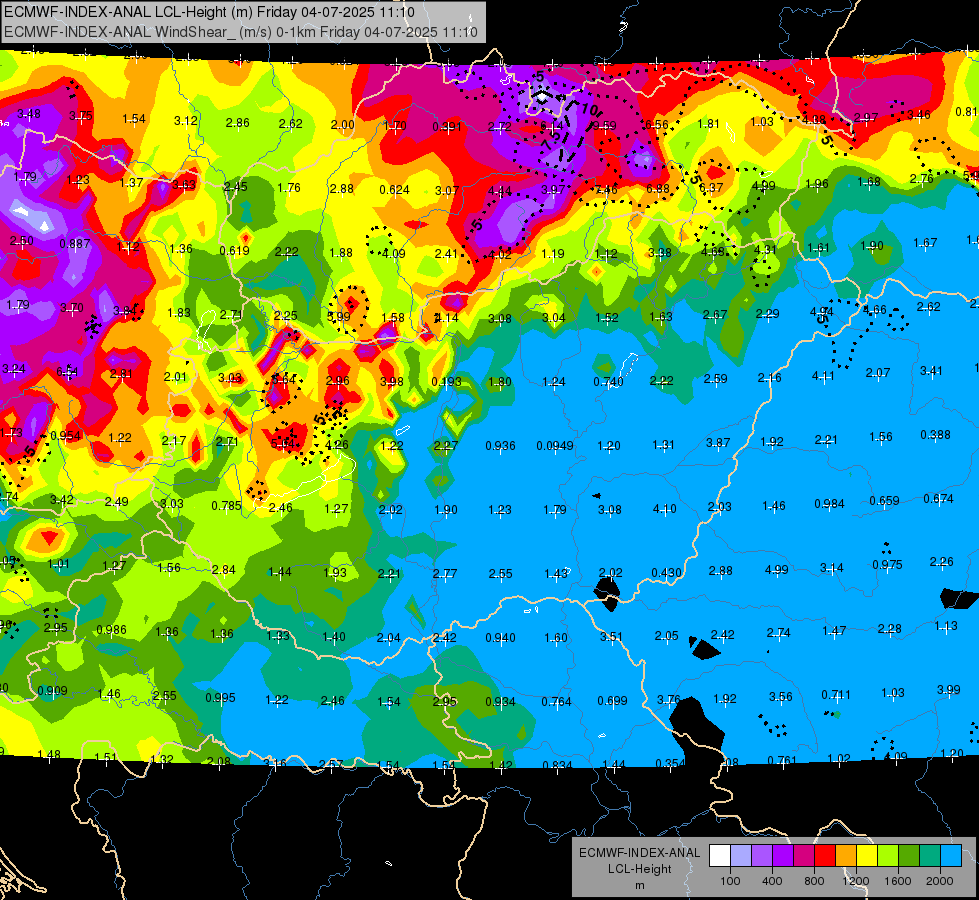Image resolution: width=979 pixels, height=900 pixels.
Task: Click the wind shear value 0.388
Action: click(935, 434)
